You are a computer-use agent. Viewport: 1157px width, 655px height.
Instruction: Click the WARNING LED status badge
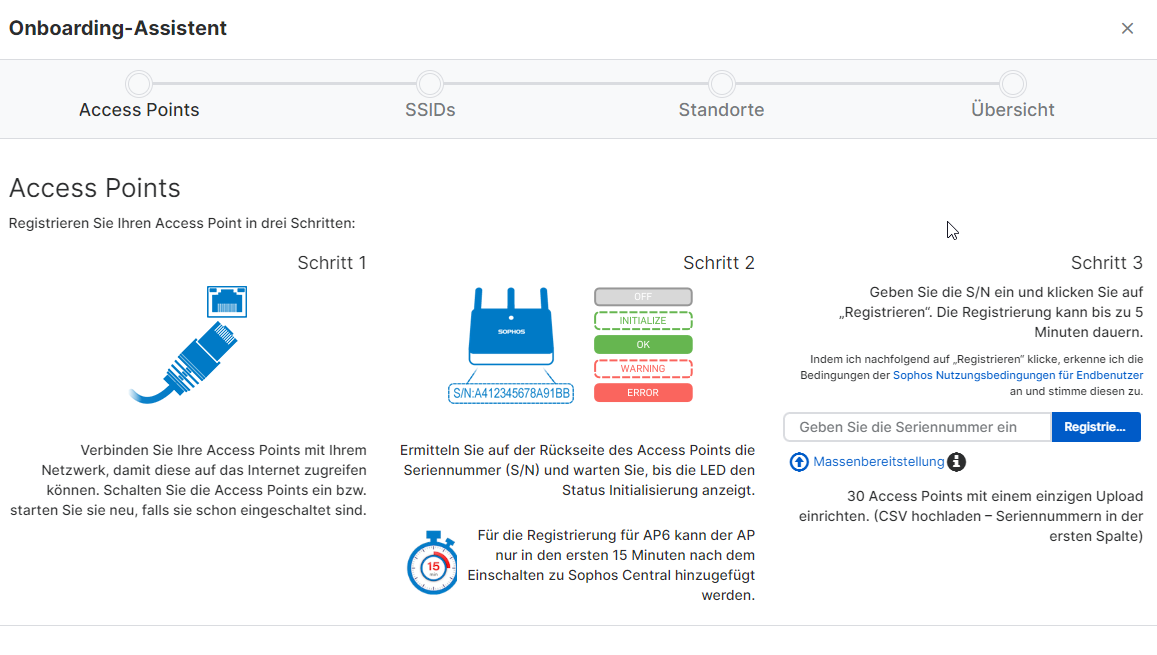[x=643, y=369]
